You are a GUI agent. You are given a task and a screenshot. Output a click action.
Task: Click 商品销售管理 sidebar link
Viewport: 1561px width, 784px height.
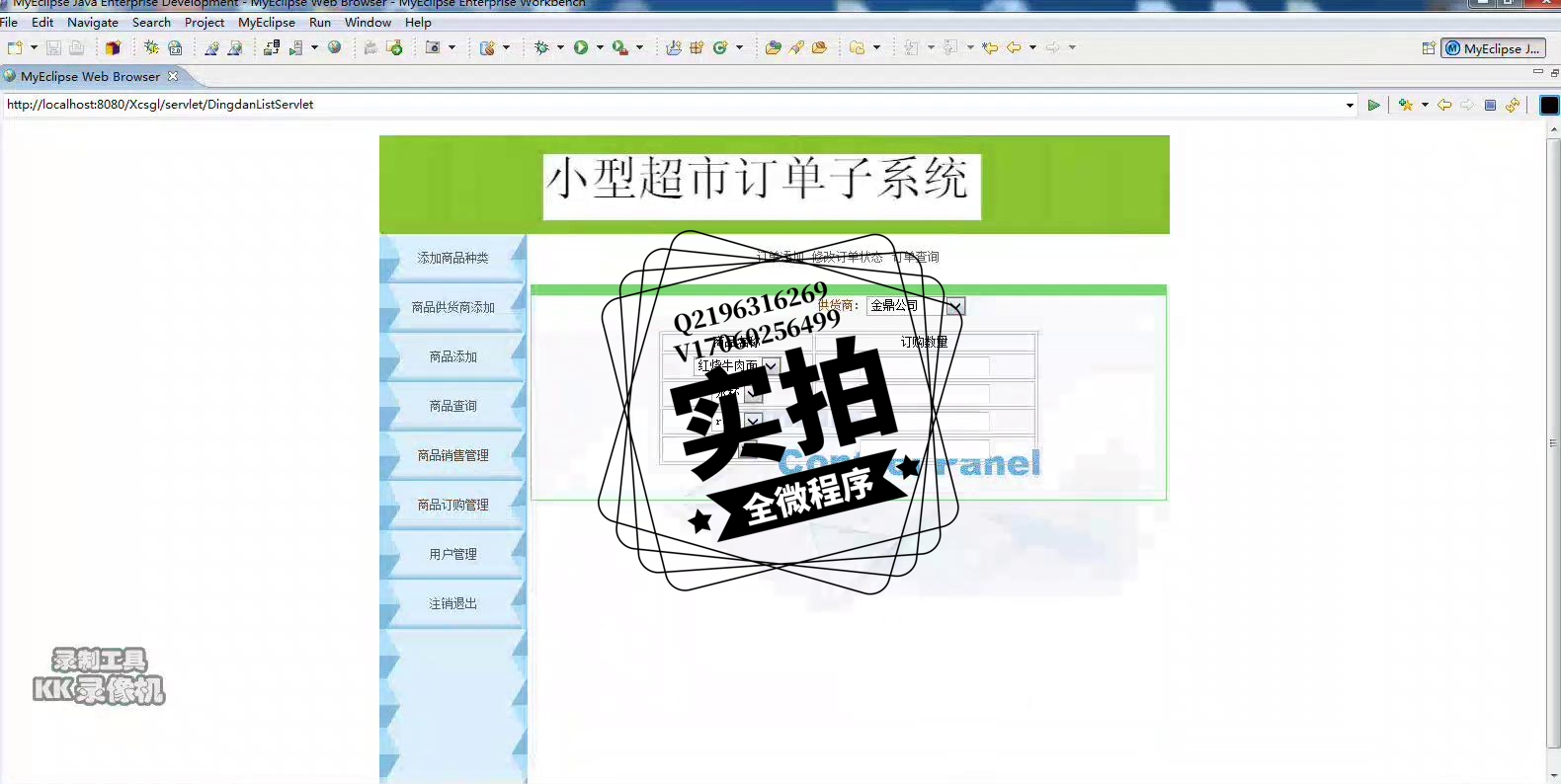tap(452, 455)
